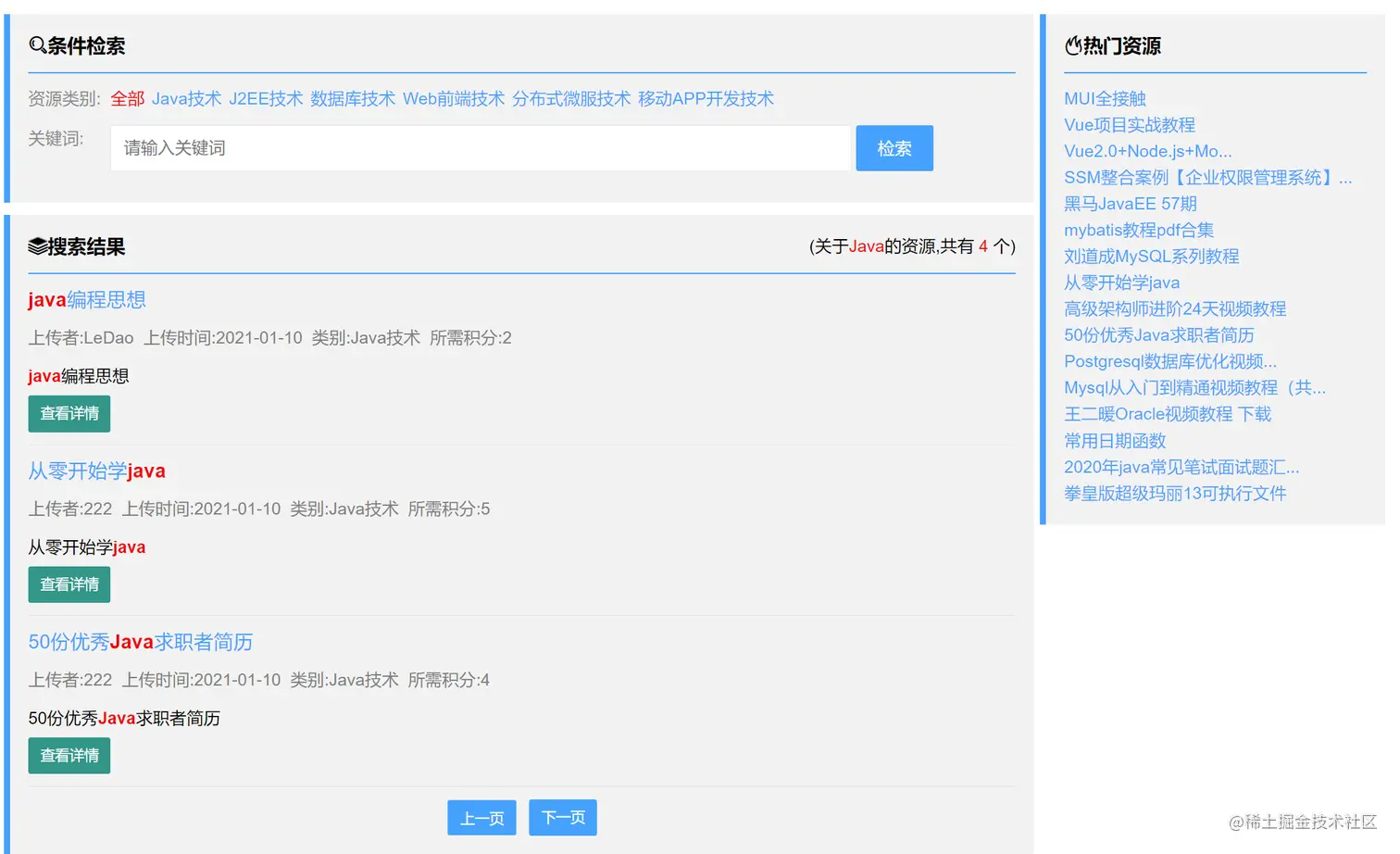Click the 50份优秀Java求职者简历 description text
1400x854 pixels.
tap(124, 719)
